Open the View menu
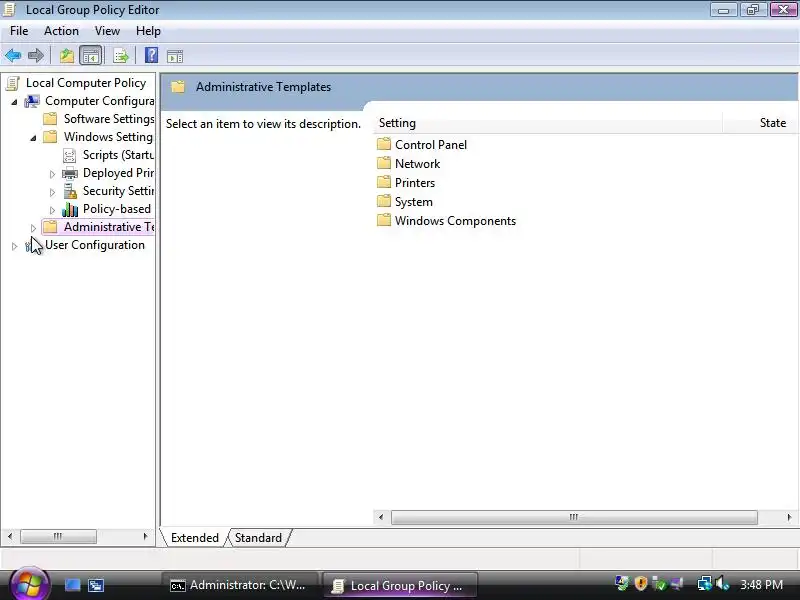Screen dimensions: 800x600 [x=107, y=31]
